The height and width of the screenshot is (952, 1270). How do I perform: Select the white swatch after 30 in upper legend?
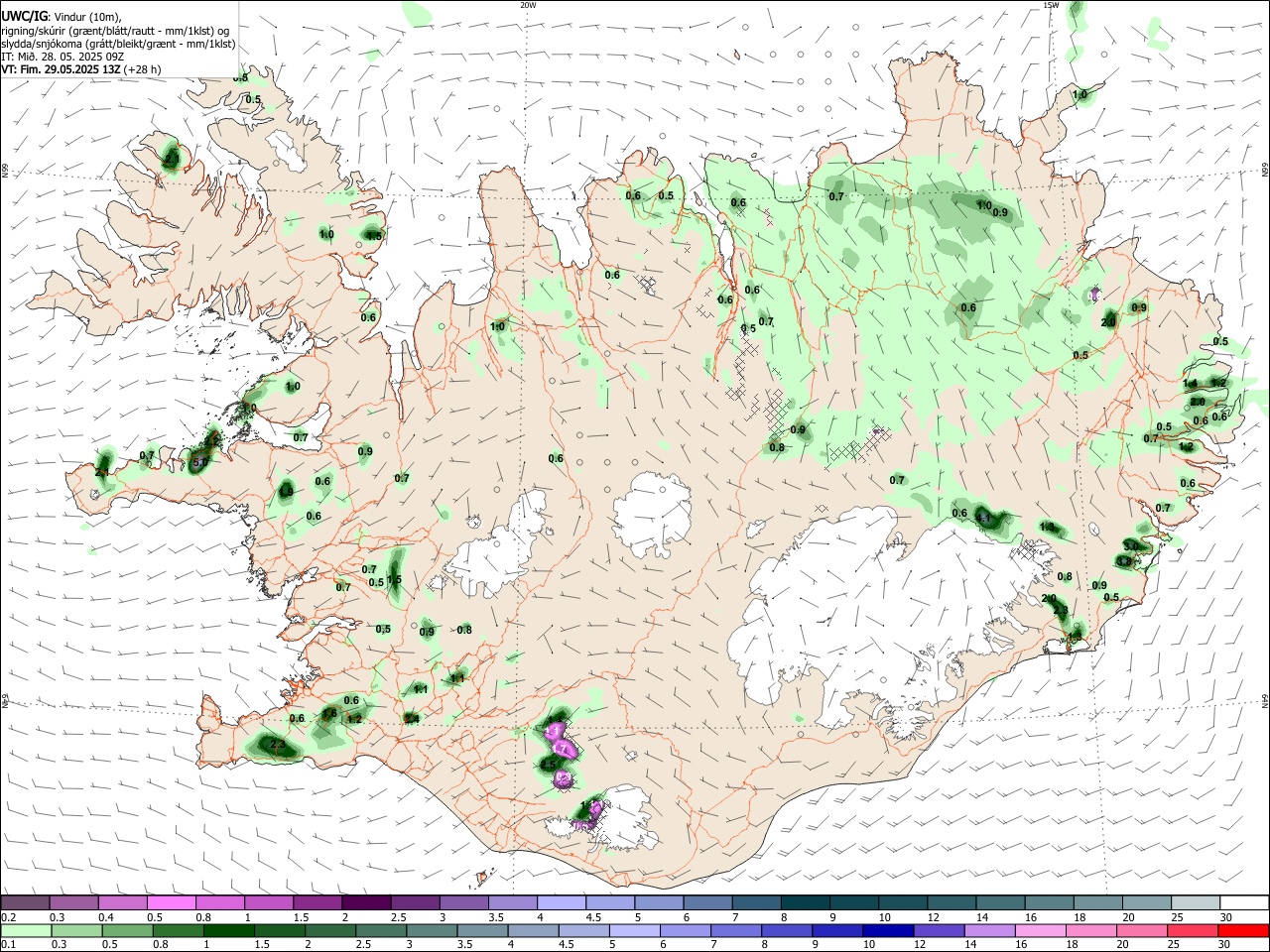click(x=1245, y=903)
